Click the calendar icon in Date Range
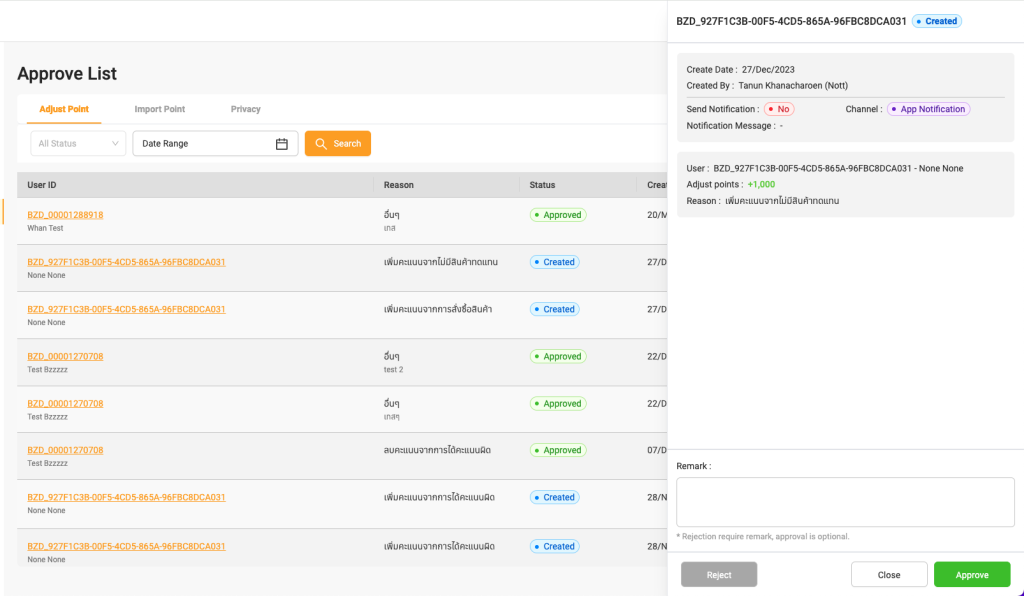This screenshot has height=596, width=1024. point(282,144)
